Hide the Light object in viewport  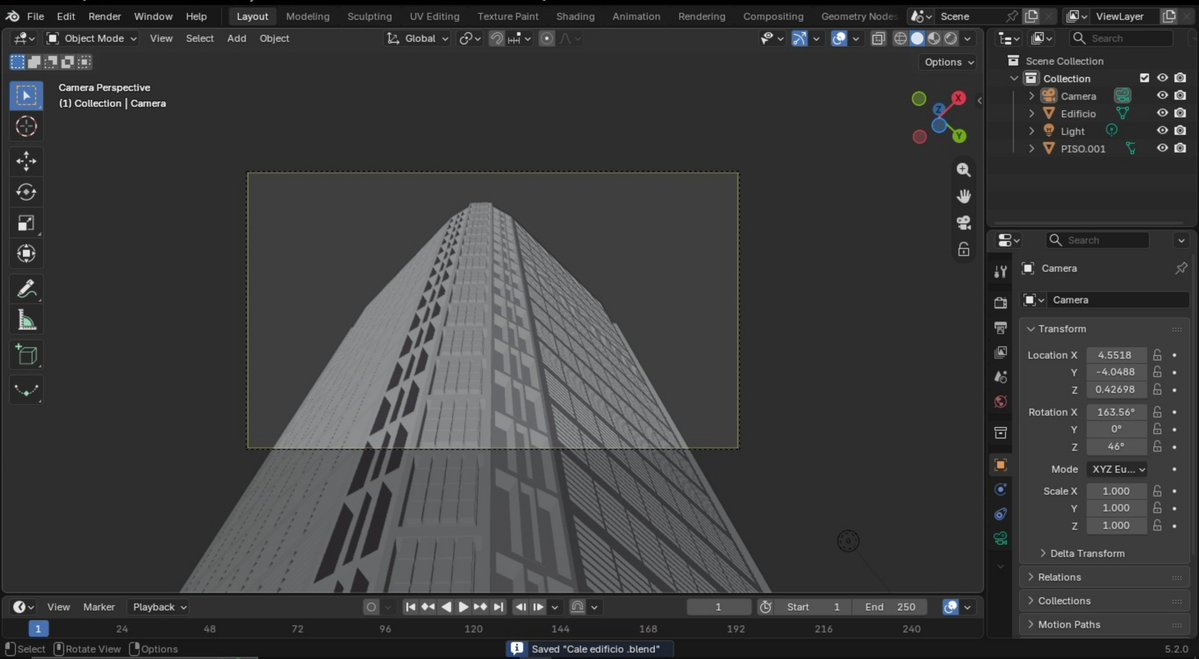pyautogui.click(x=1162, y=131)
